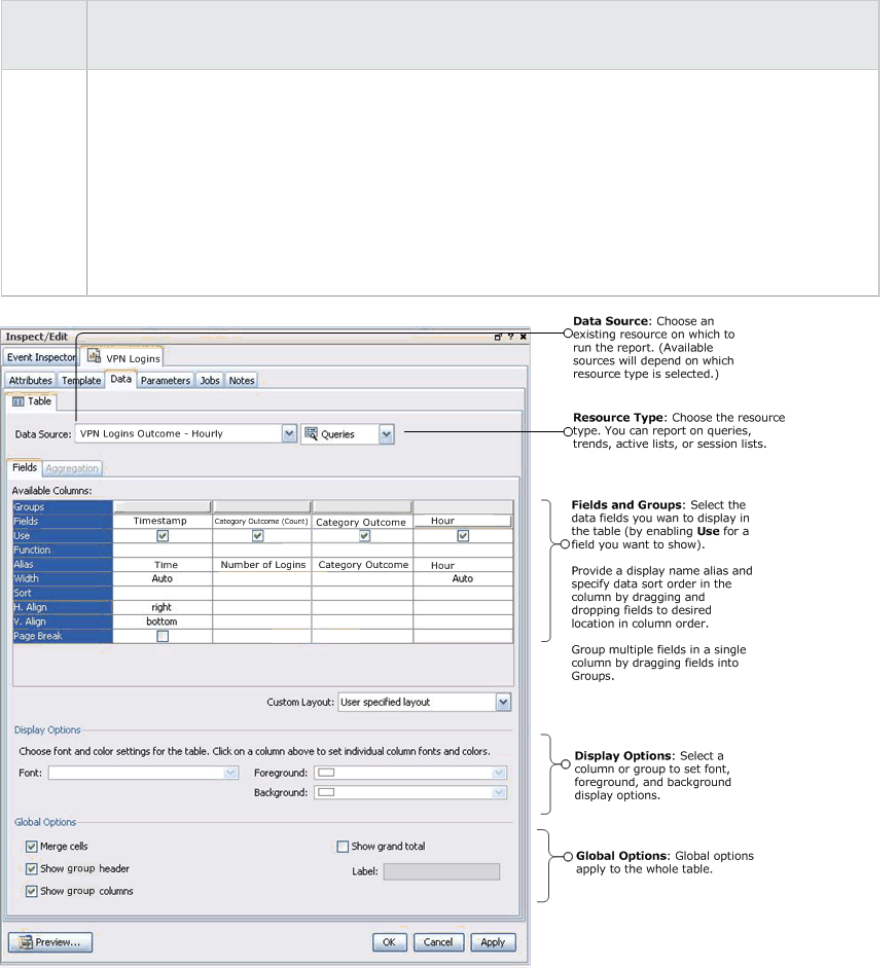This screenshot has width=880, height=968.
Task: Select the Hour cell in the Fields row
Action: coord(463,521)
